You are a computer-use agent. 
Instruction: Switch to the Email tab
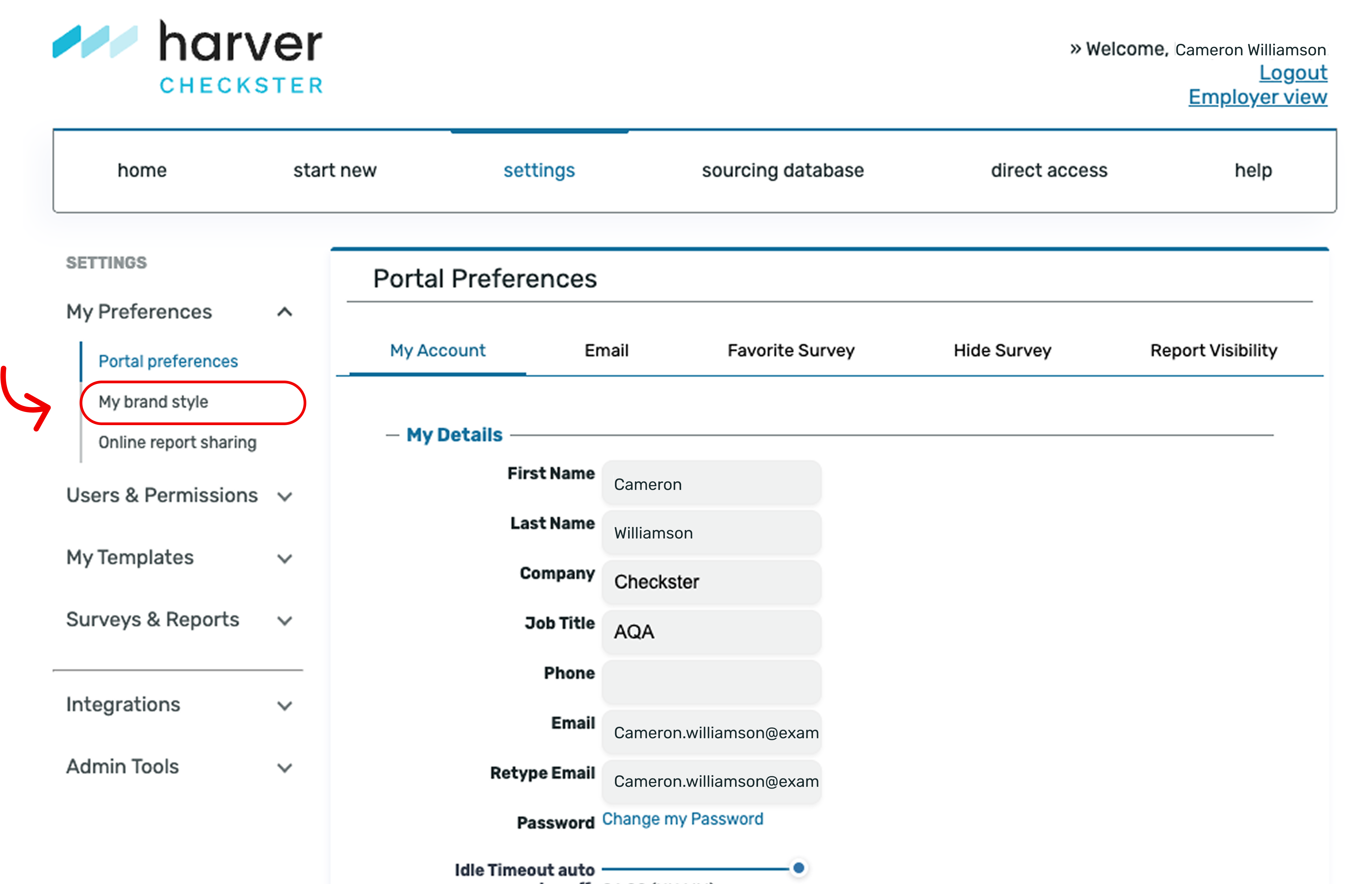606,350
